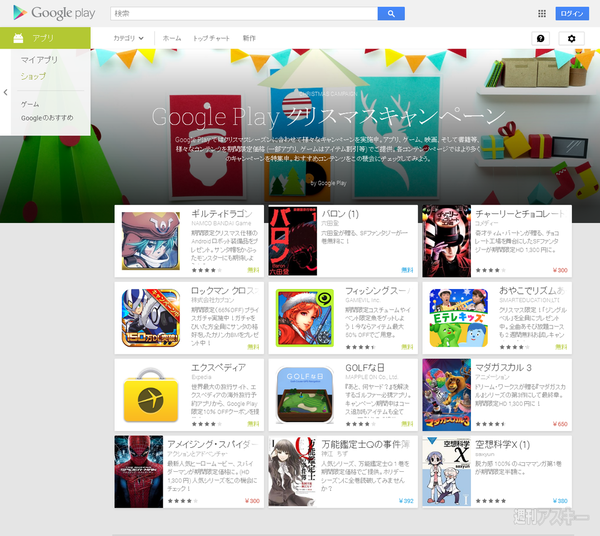Click the Expedia developer name

click(201, 377)
